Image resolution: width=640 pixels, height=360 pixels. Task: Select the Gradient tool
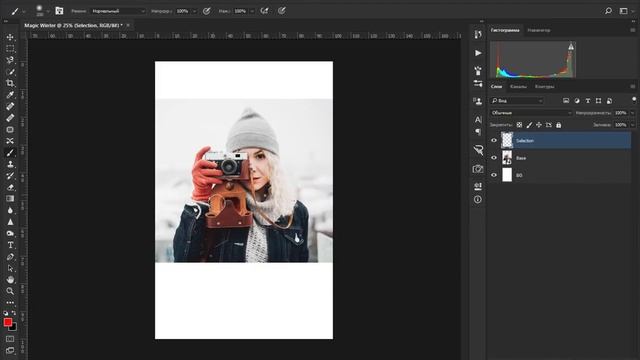click(10, 199)
